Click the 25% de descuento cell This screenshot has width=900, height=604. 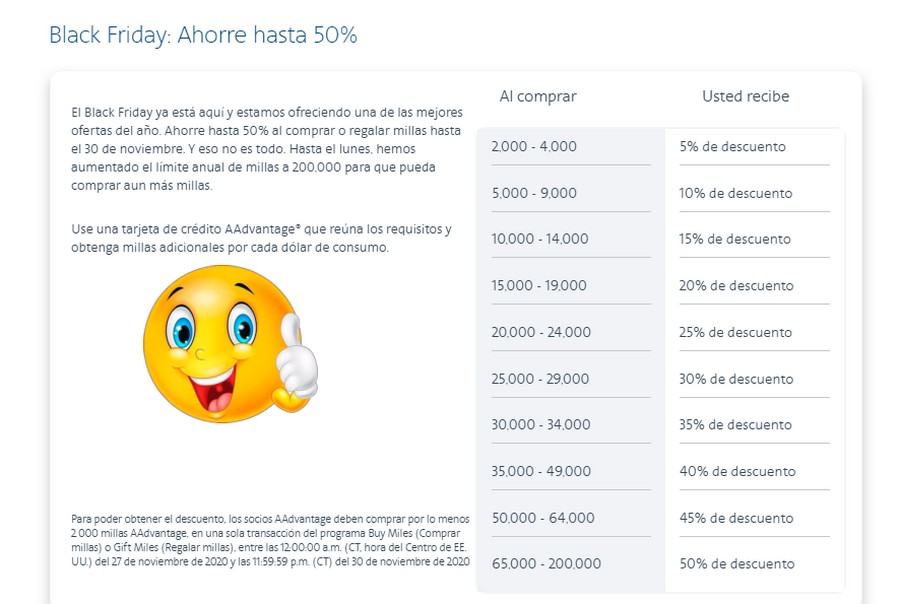[735, 332]
